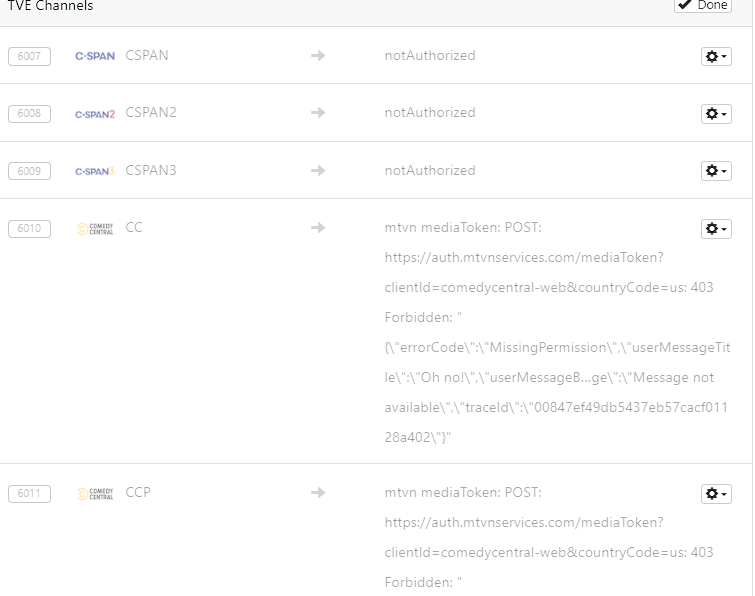Viewport: 755px width, 596px height.
Task: Click the arrow icon in CSPAN row
Action: pos(318,56)
